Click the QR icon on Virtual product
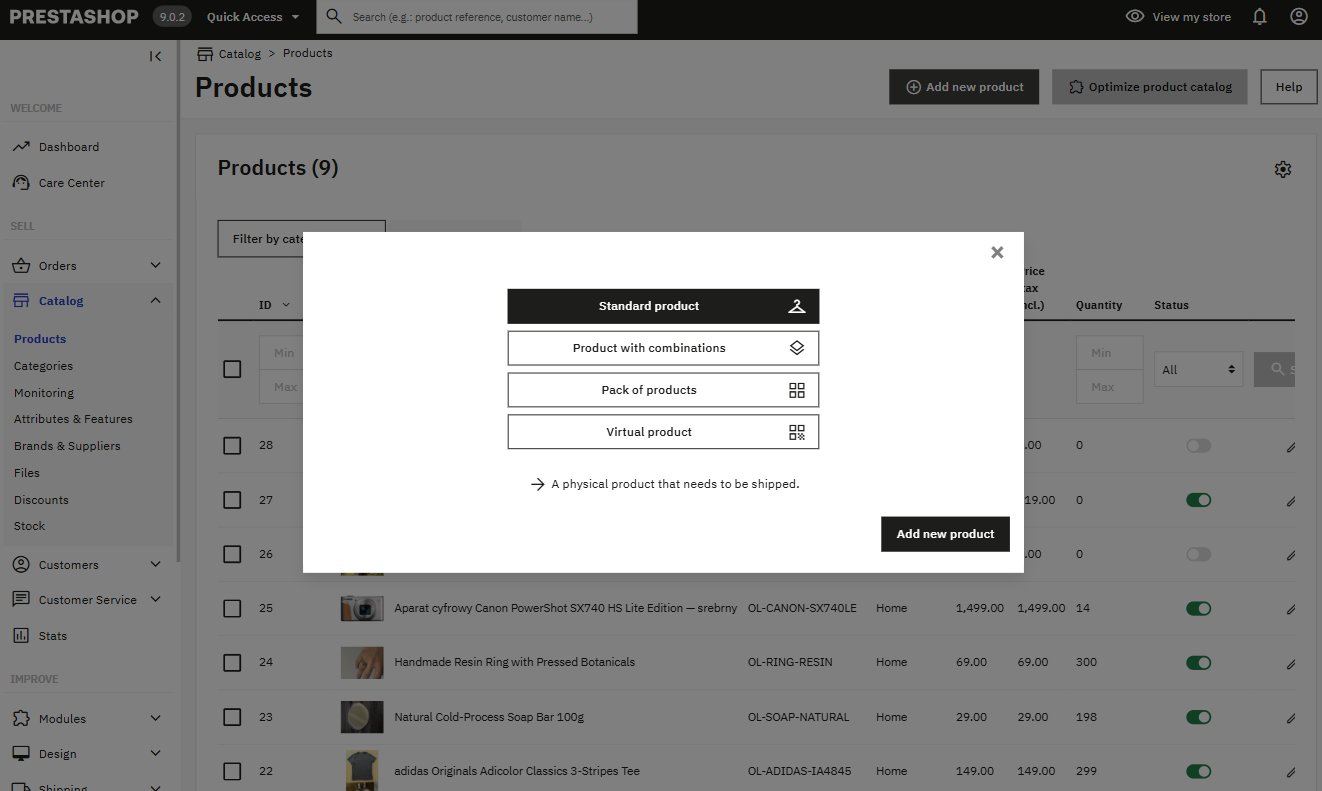Viewport: 1322px width, 791px height. point(796,432)
